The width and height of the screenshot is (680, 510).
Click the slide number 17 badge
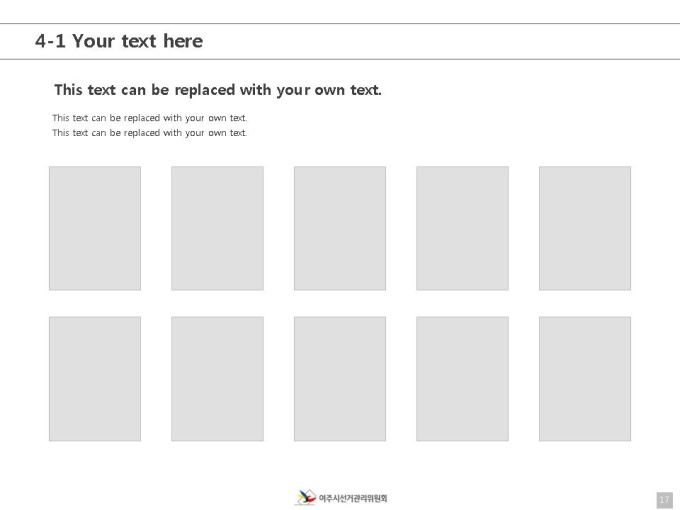(x=664, y=500)
